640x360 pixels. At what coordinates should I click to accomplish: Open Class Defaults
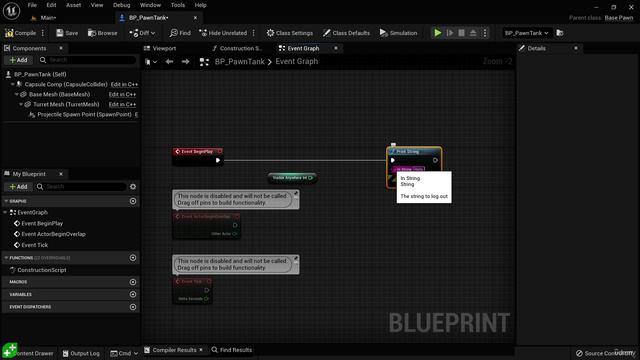346,33
